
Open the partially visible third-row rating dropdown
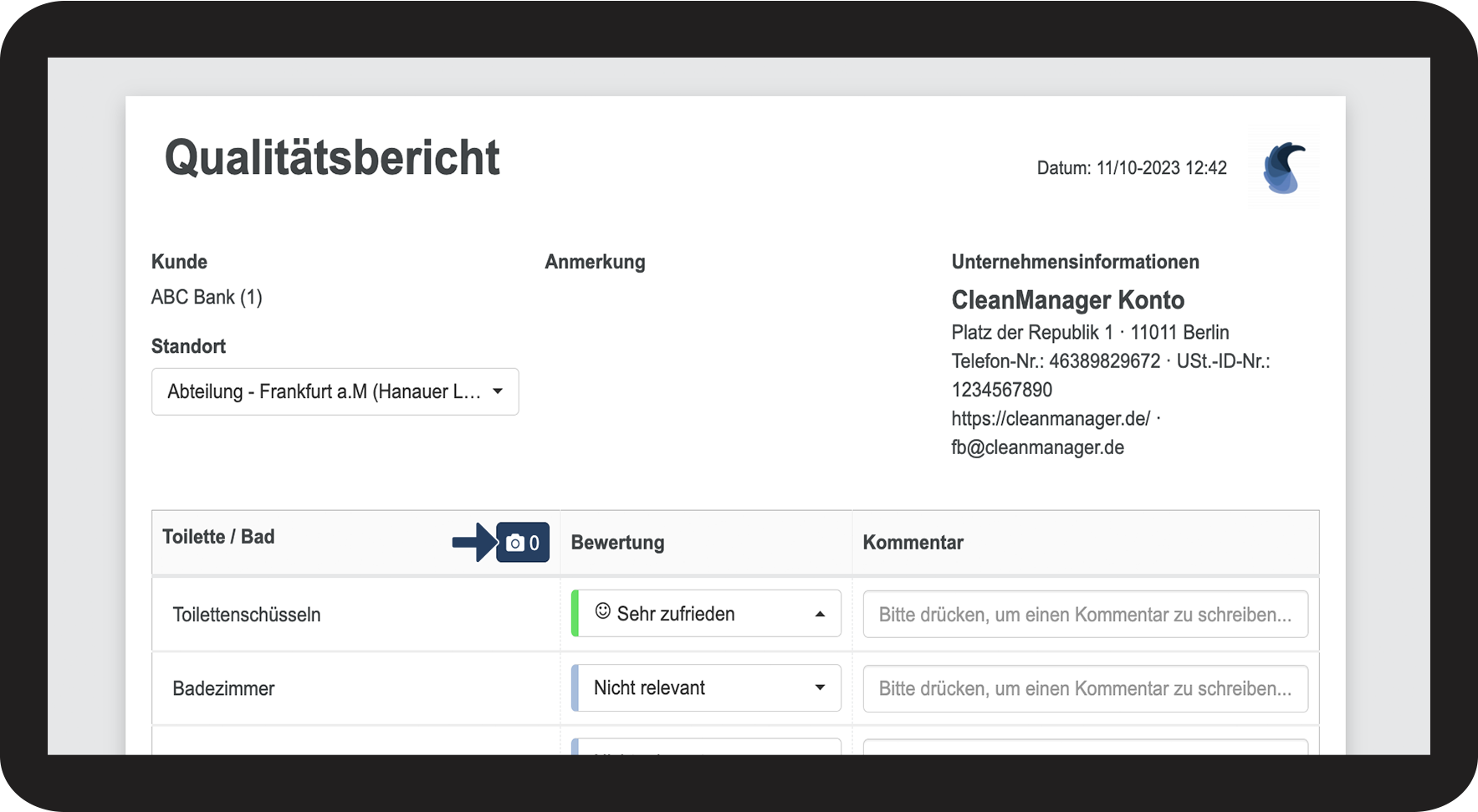708,747
